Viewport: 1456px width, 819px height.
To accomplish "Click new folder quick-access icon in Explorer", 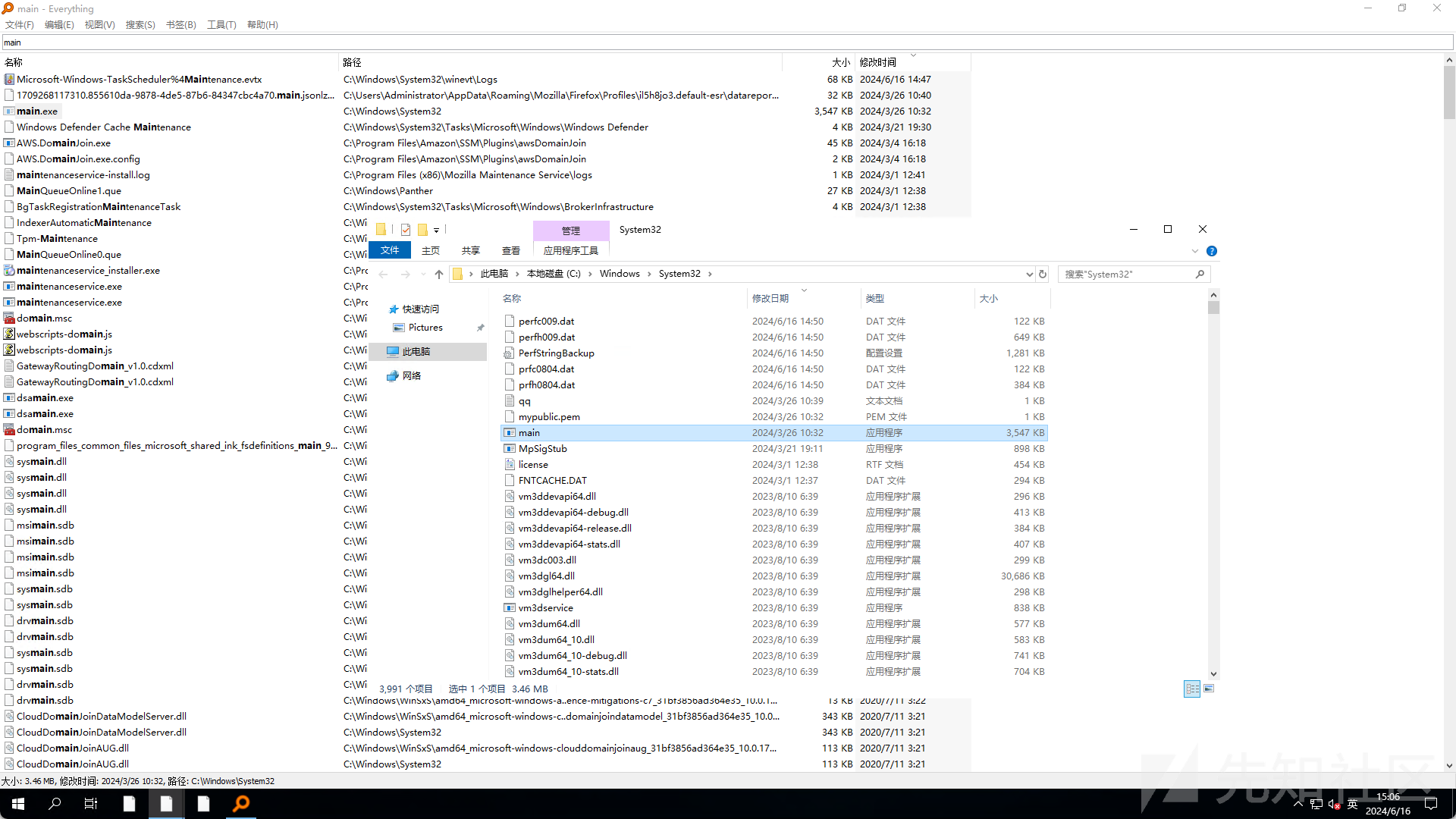I will click(422, 230).
